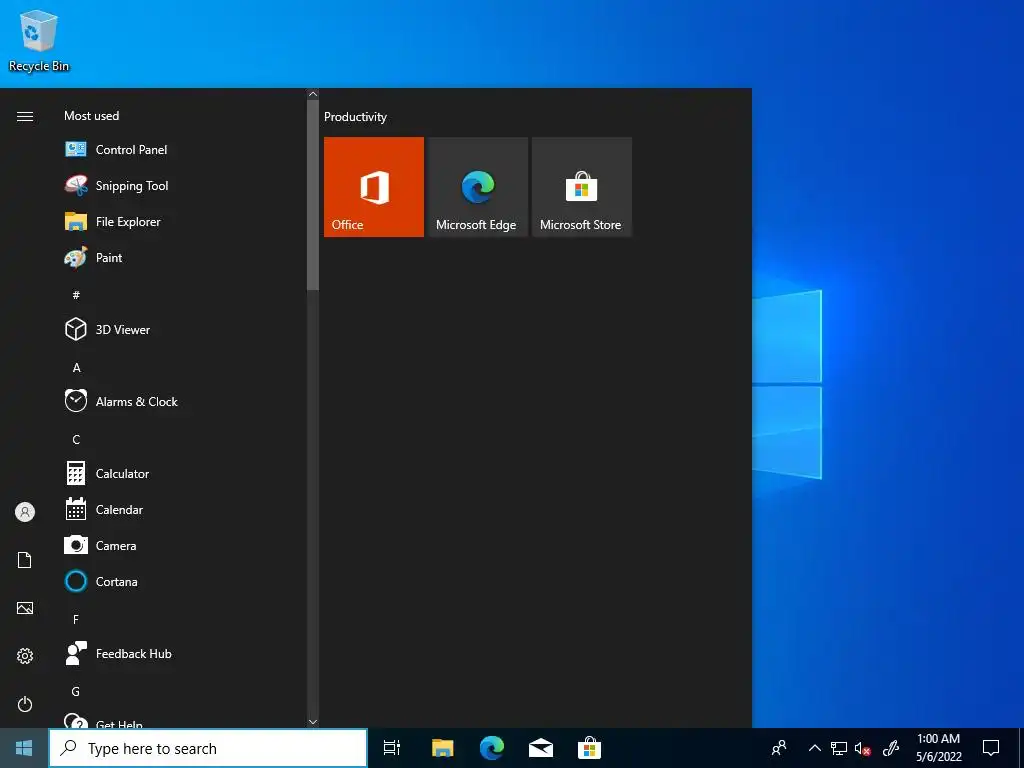Screen dimensions: 1024x768
Task: Open Pictures from Start sidebar
Action: [25, 608]
